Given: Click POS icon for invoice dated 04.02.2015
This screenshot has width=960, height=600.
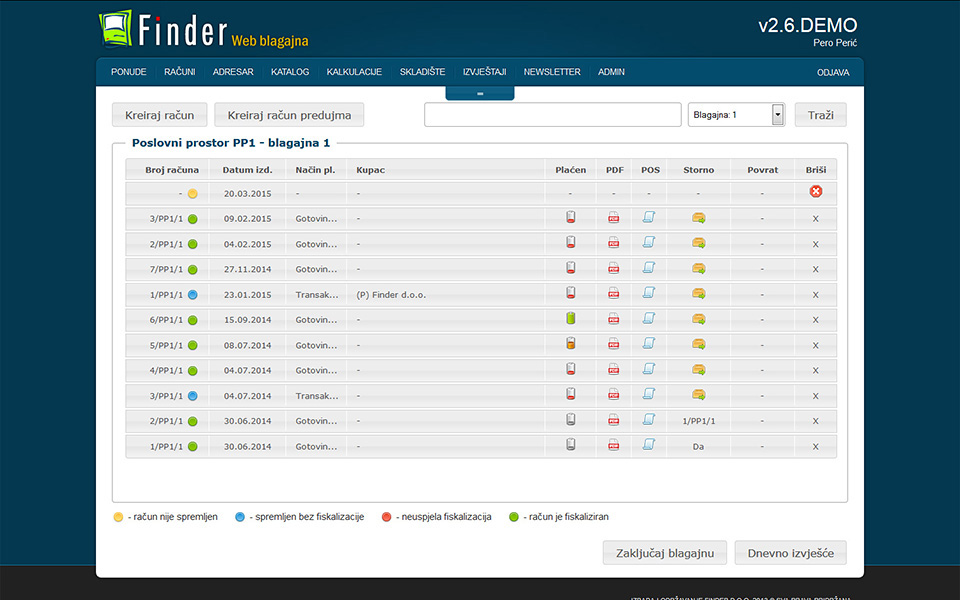Looking at the screenshot, I should (x=648, y=243).
